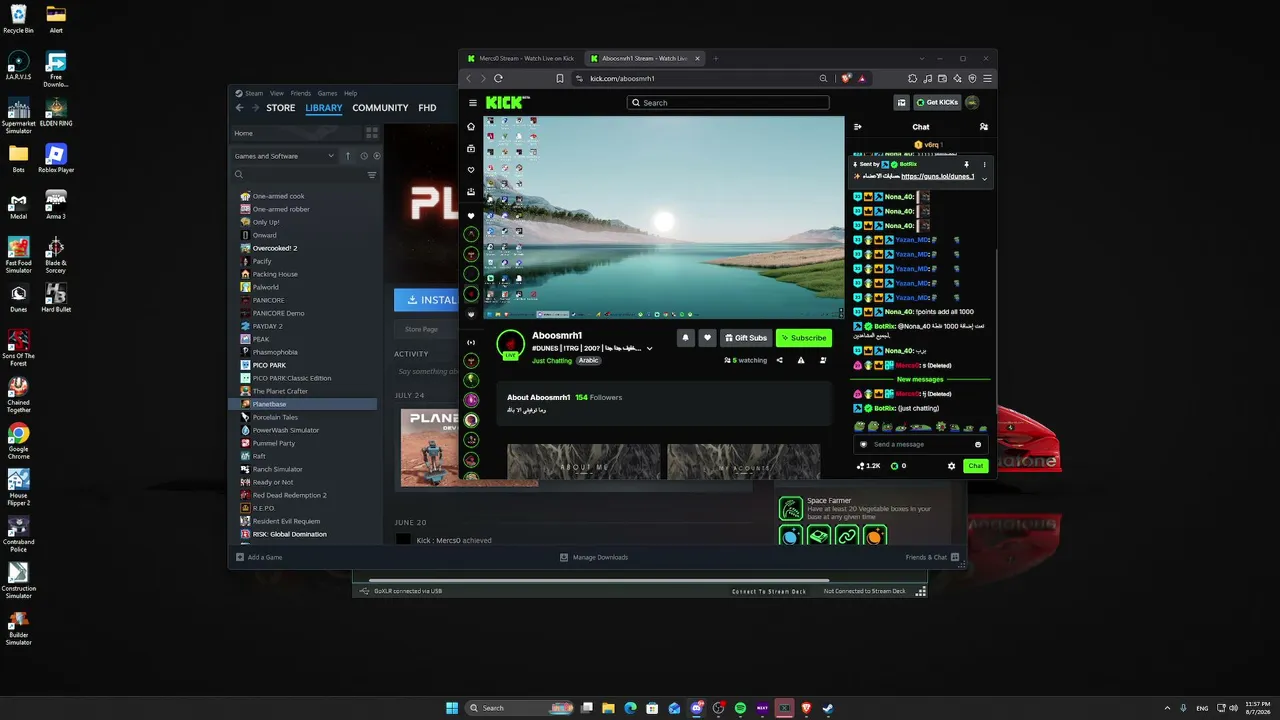This screenshot has height=720, width=1280.
Task: Select PAYDAY 2 in the game list
Action: [267, 326]
